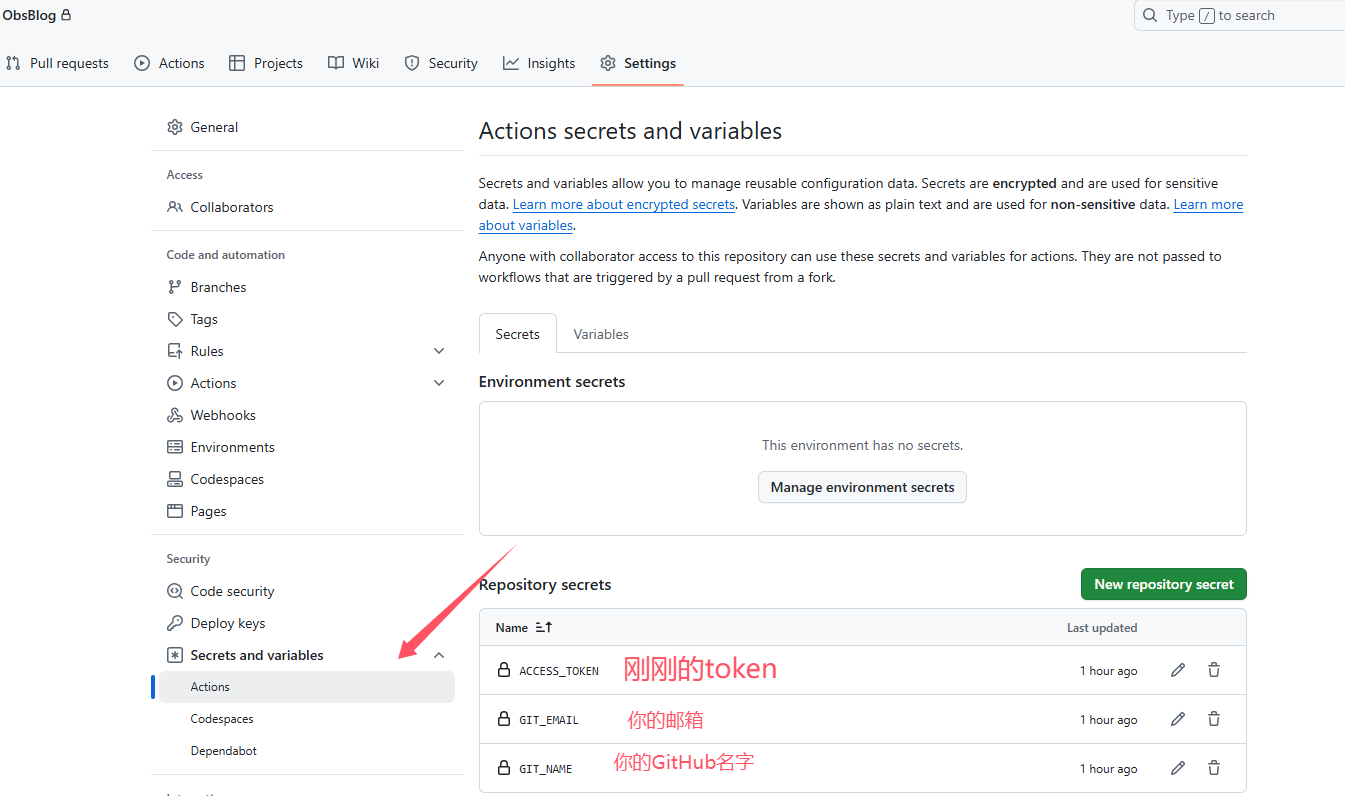The width and height of the screenshot is (1345, 796).
Task: Select Actions under Secrets and variables
Action: point(307,687)
